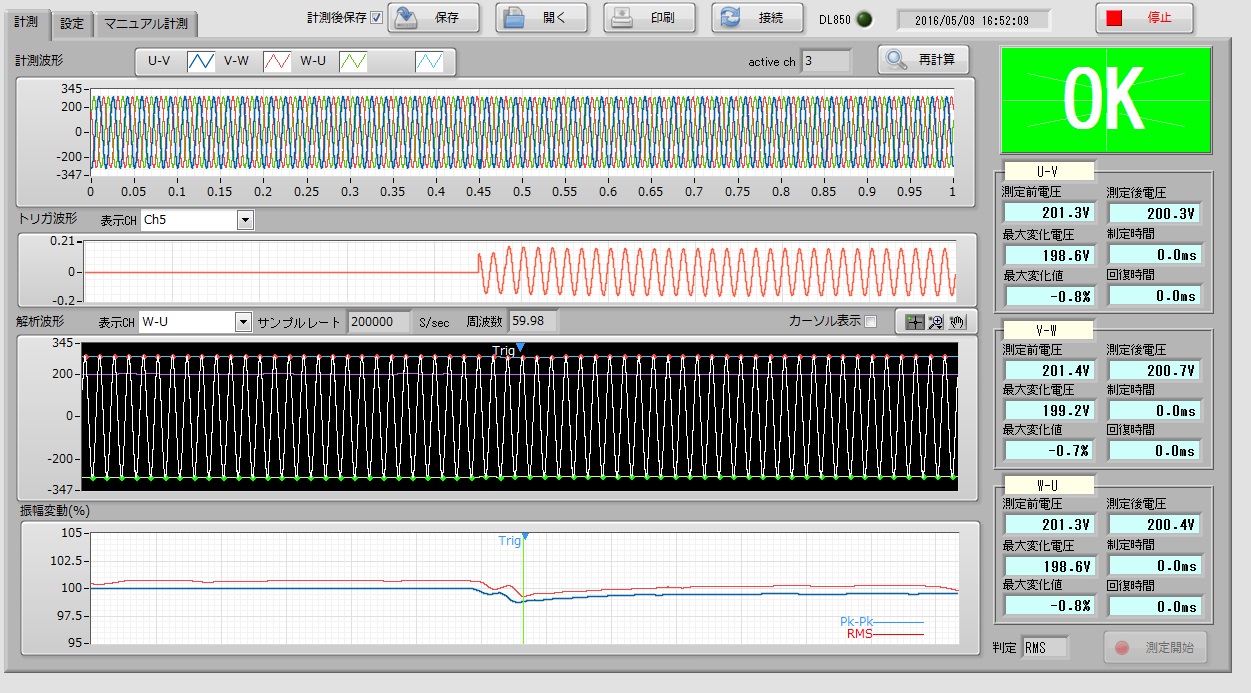
Task: Click the blue U-V waveform legend swatch
Action: click(x=203, y=61)
